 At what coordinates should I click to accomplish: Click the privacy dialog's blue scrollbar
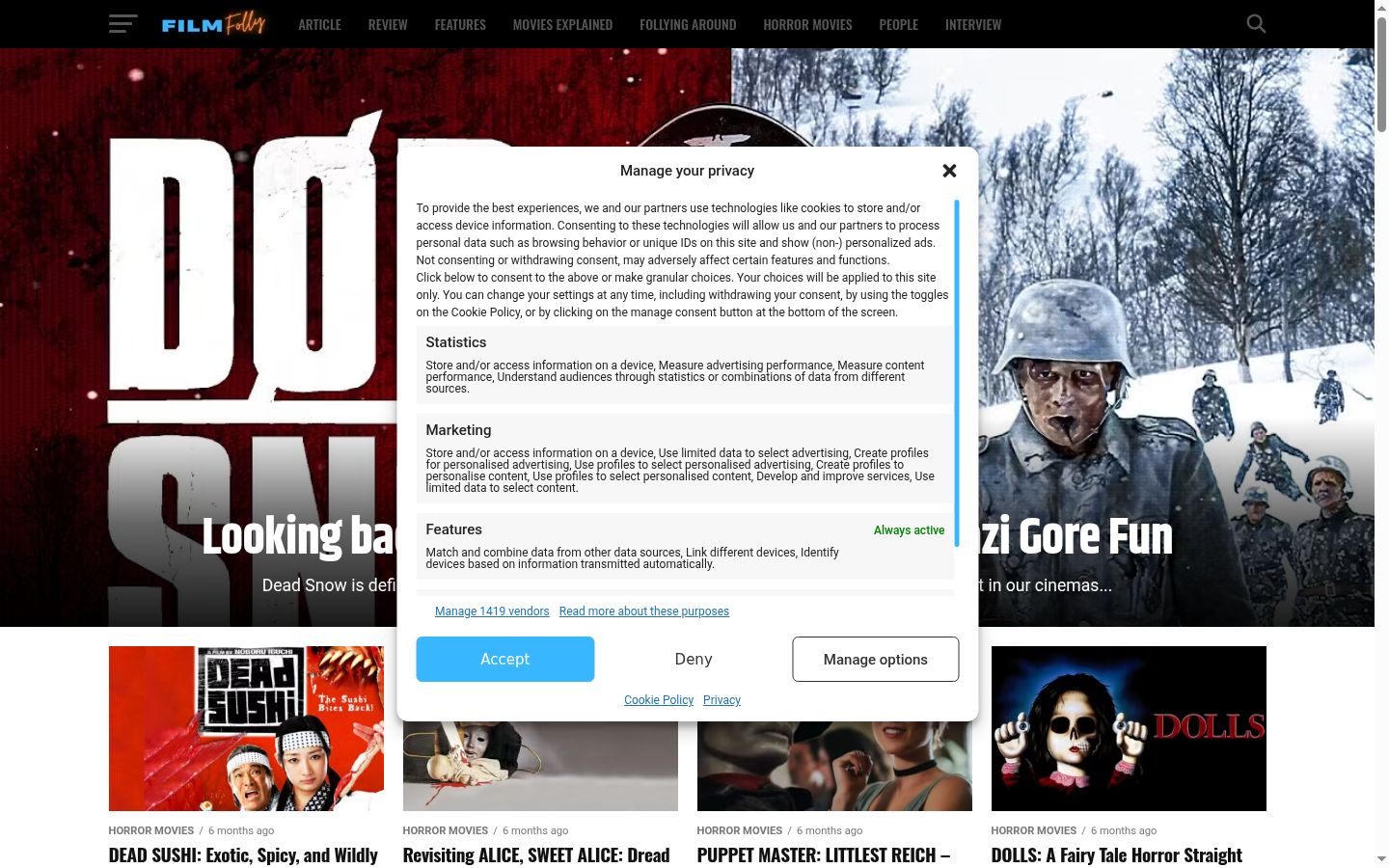click(x=957, y=373)
